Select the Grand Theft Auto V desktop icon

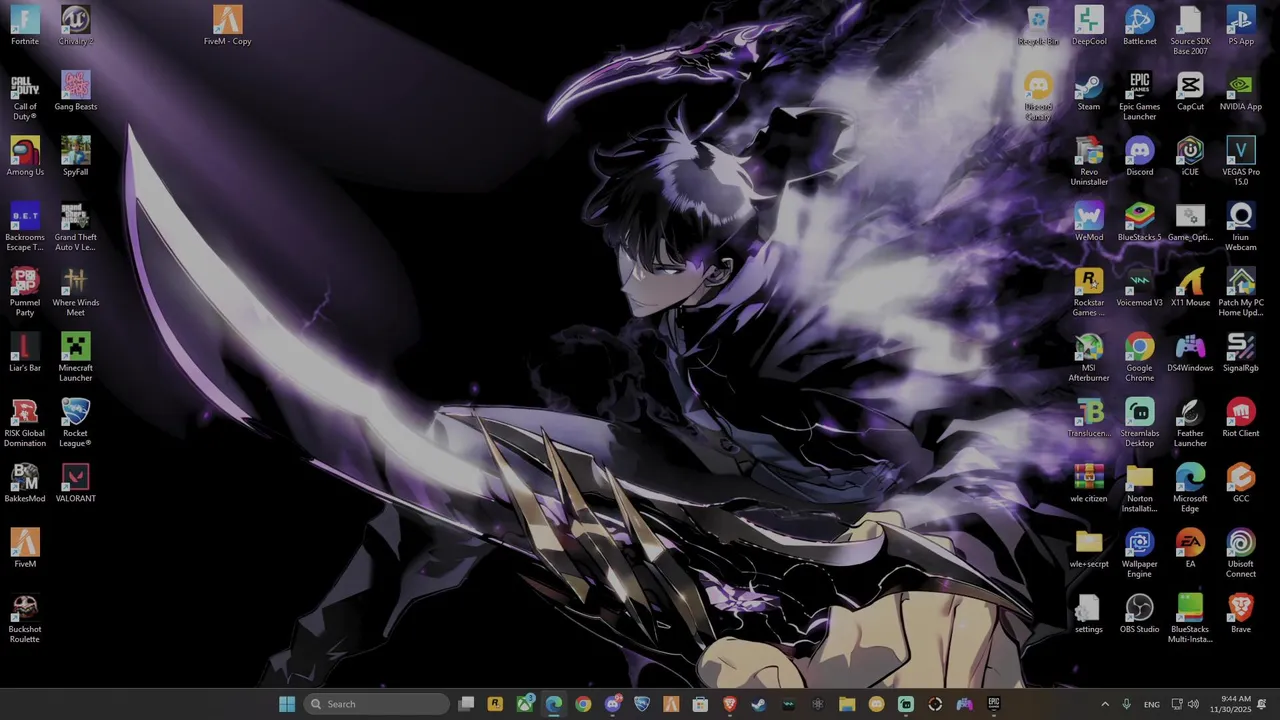(x=76, y=226)
